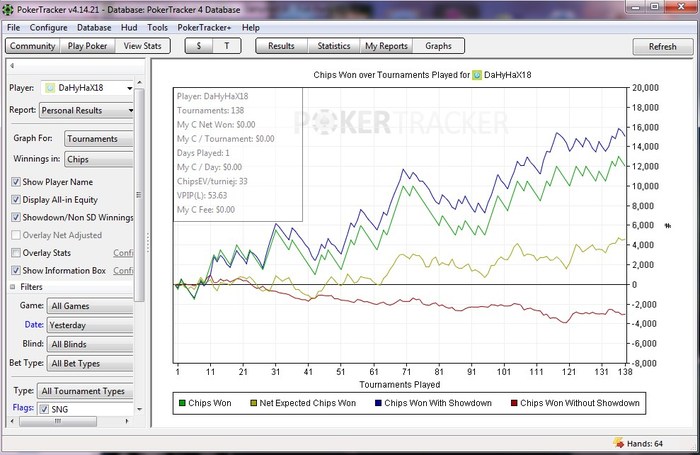Switch to the Play Poker tab
This screenshot has height=455, width=700.
88,46
